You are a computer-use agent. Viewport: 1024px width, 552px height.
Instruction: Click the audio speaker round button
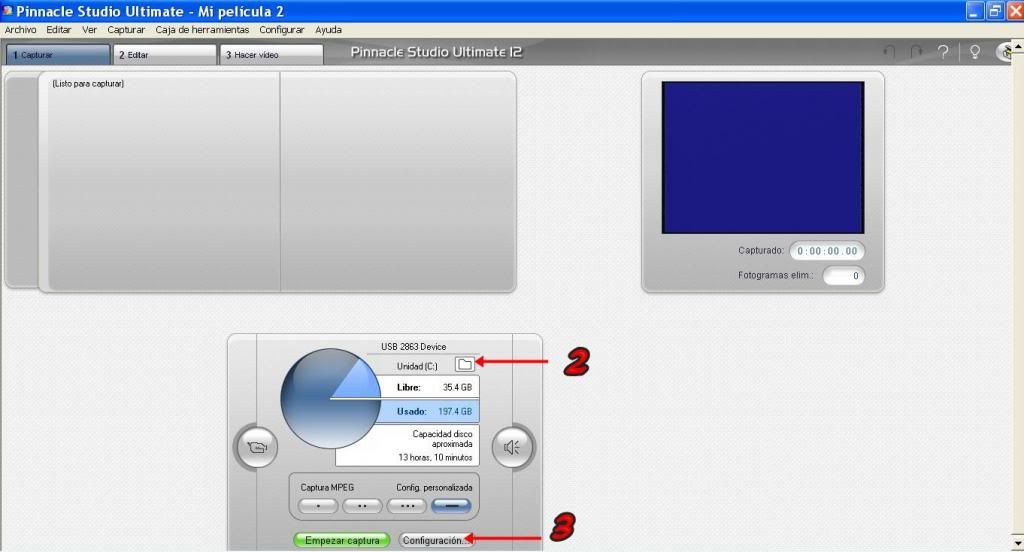pyautogui.click(x=512, y=447)
